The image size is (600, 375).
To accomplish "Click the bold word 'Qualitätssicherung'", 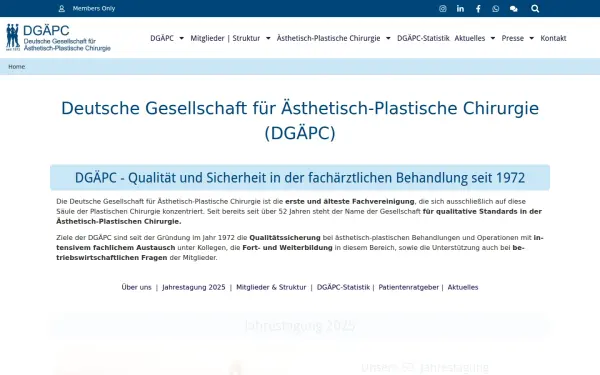I will tap(285, 238).
